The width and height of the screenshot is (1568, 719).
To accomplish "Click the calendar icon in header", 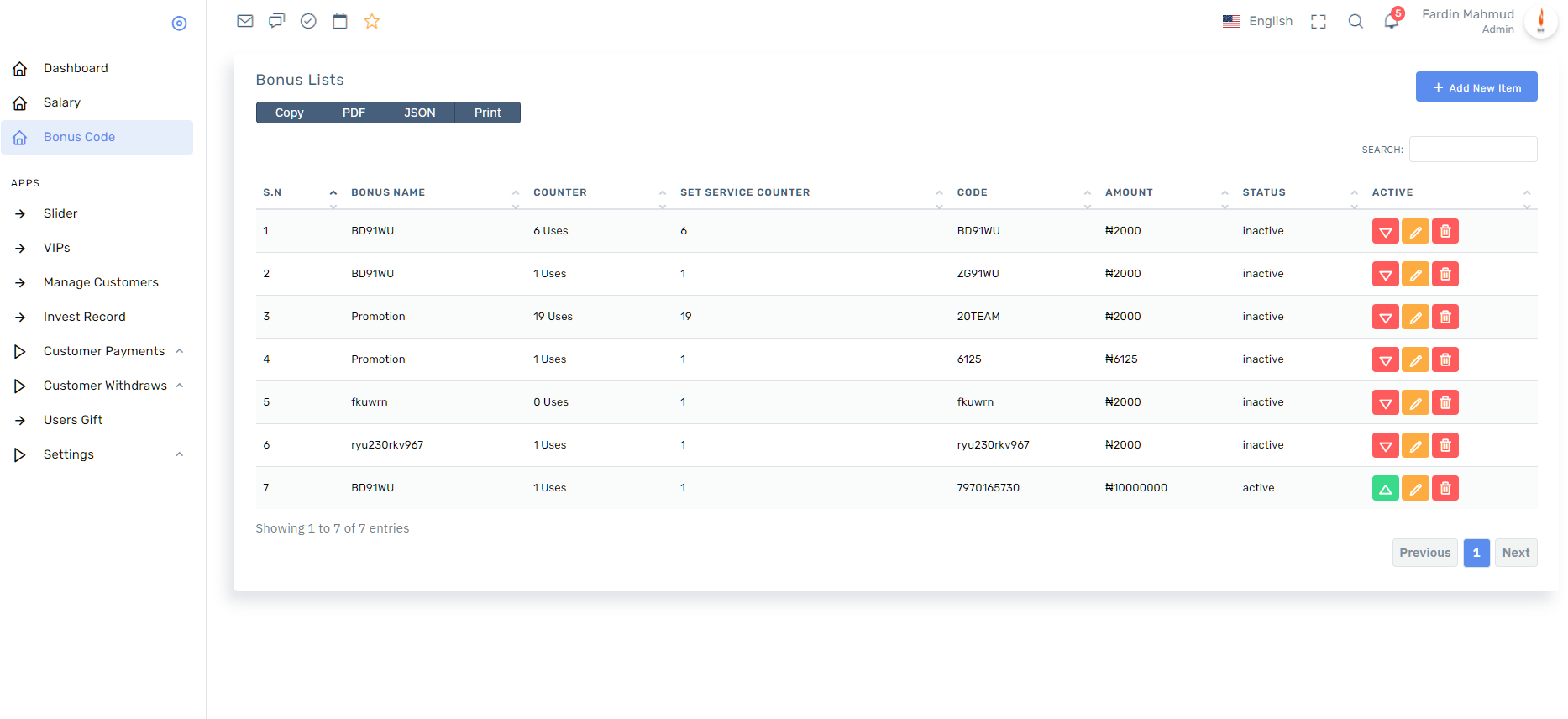I will pyautogui.click(x=340, y=21).
